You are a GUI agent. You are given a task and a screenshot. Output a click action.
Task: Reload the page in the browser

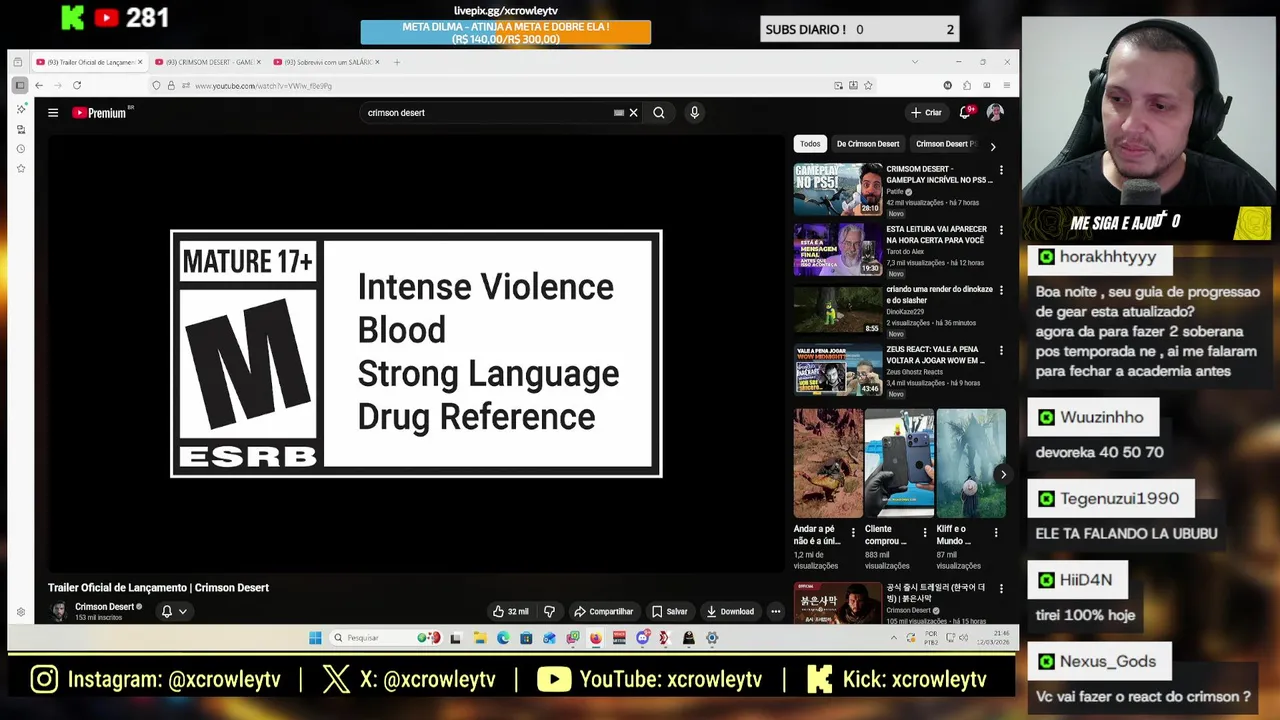point(77,86)
